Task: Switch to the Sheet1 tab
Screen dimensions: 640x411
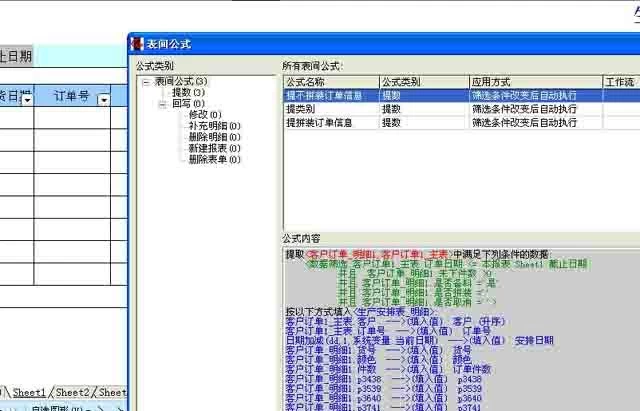Action: (x=29, y=393)
